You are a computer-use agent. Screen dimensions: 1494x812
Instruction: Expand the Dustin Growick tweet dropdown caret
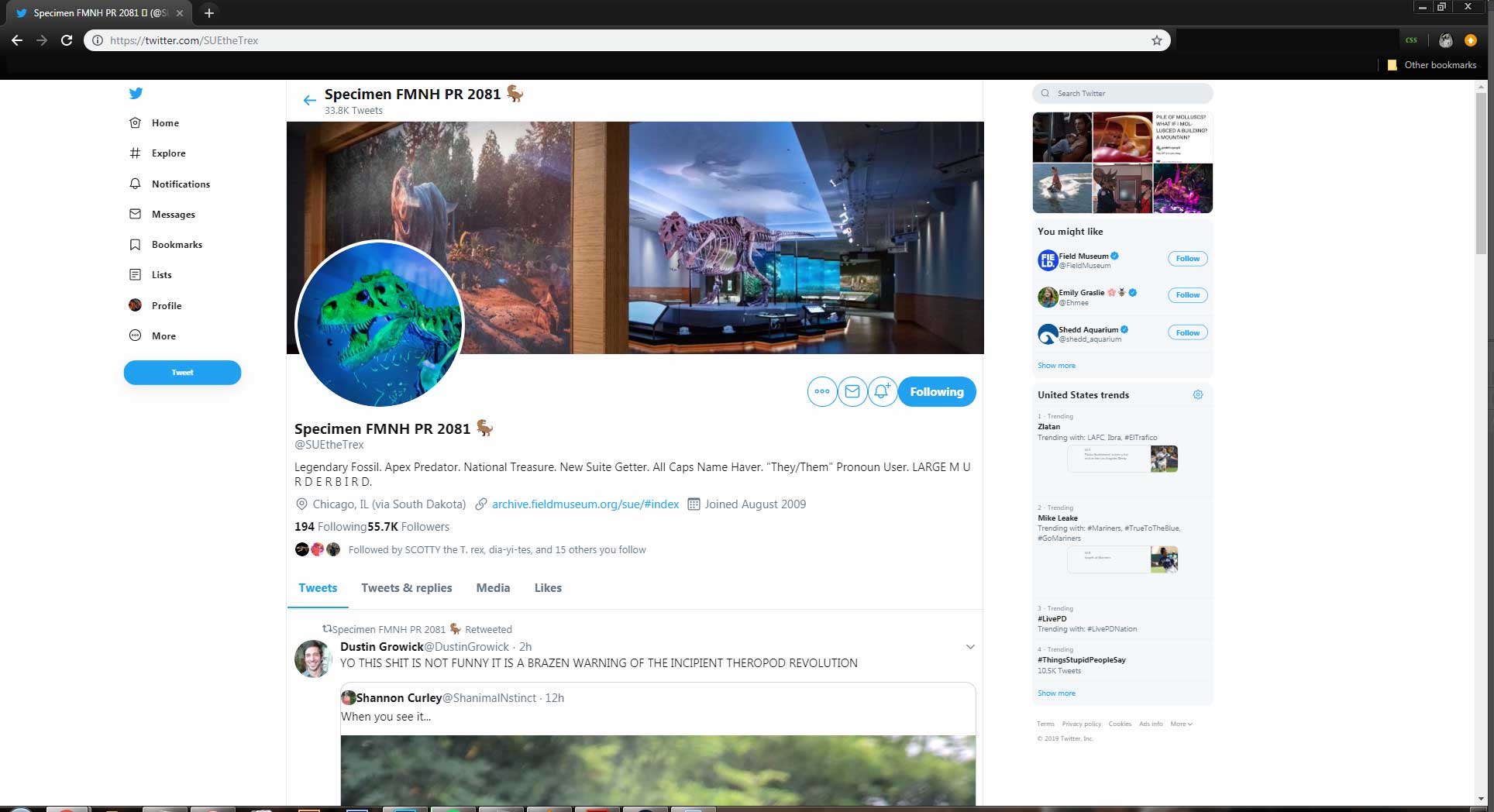(969, 647)
